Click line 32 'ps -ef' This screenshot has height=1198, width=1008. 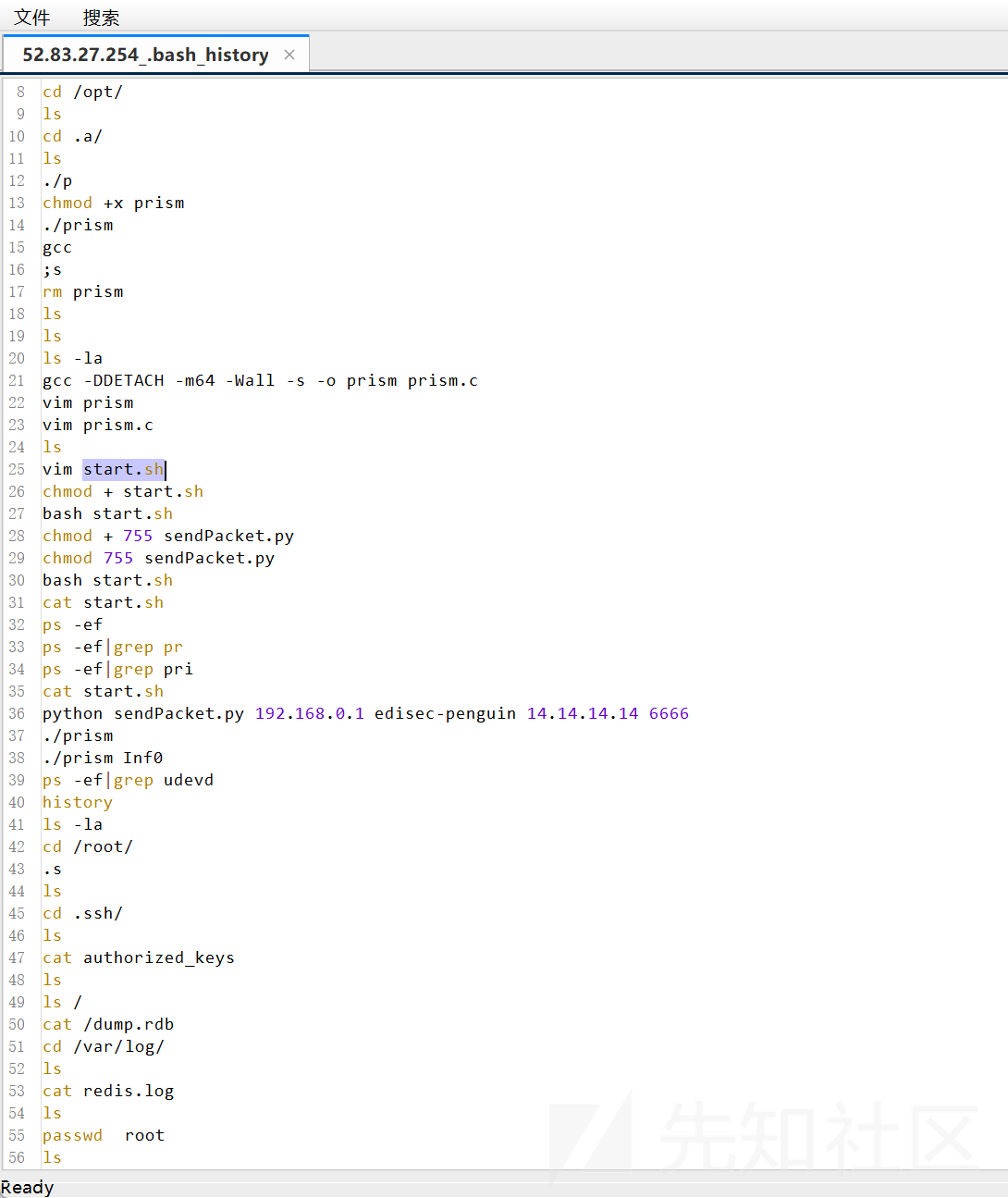pyautogui.click(x=72, y=624)
